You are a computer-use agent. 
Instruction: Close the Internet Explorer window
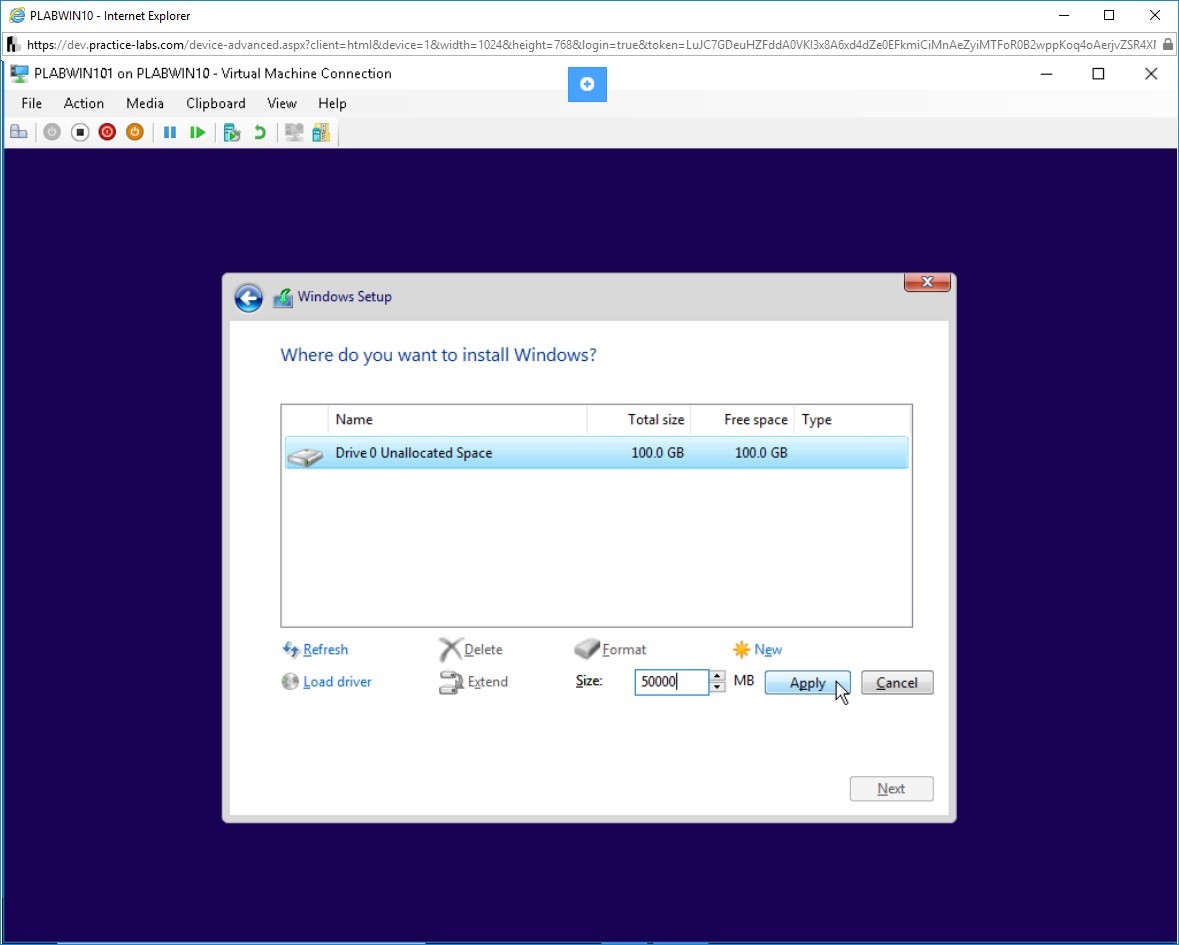click(x=1155, y=16)
